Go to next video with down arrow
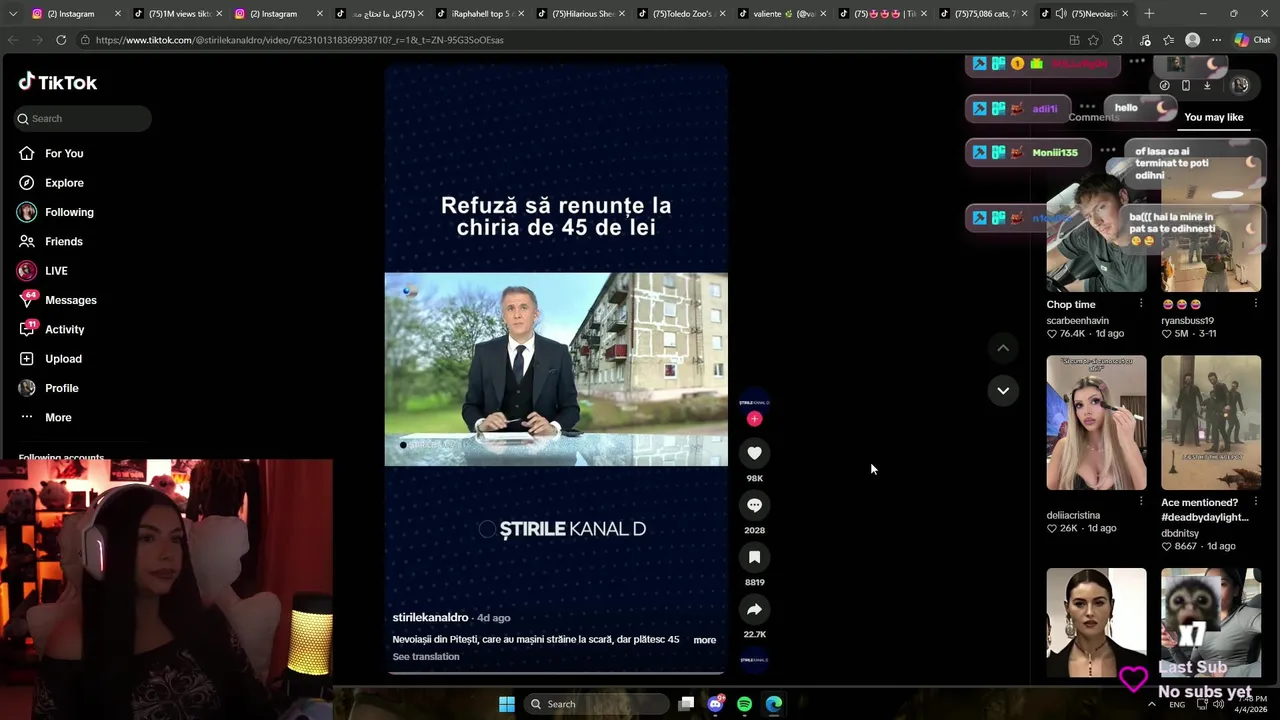 [1003, 390]
